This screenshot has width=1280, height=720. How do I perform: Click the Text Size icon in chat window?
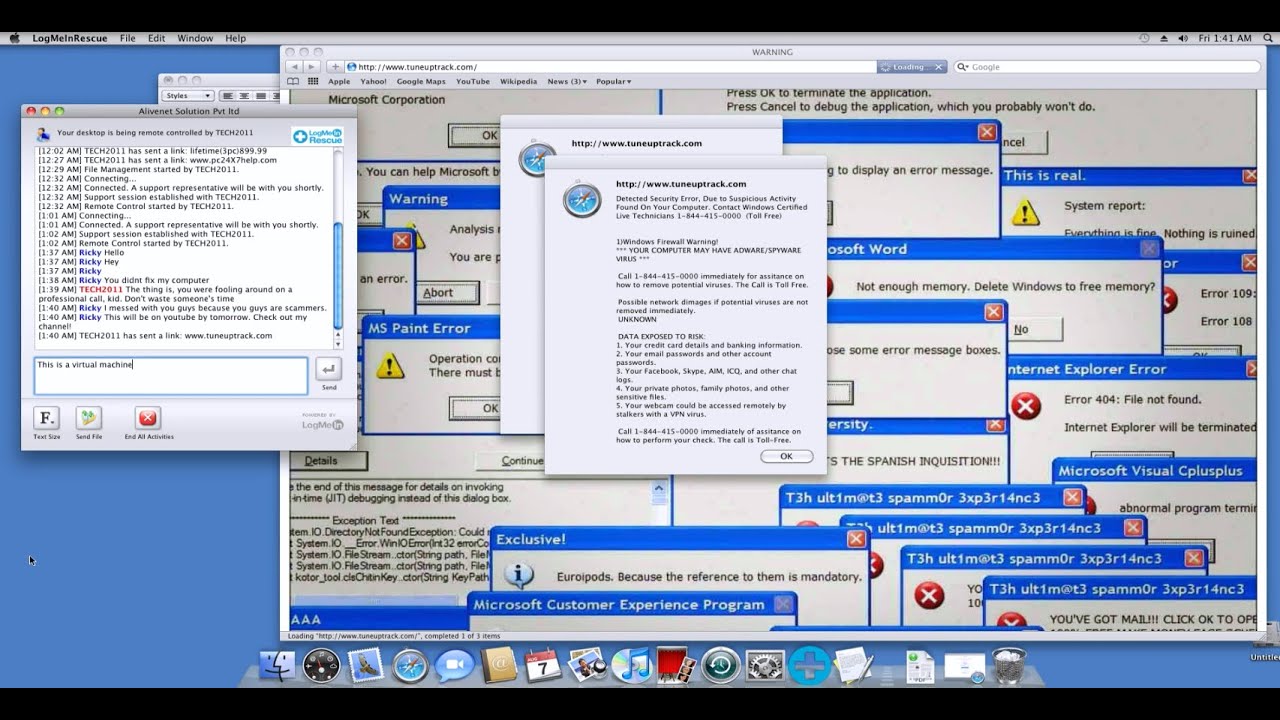[46, 418]
